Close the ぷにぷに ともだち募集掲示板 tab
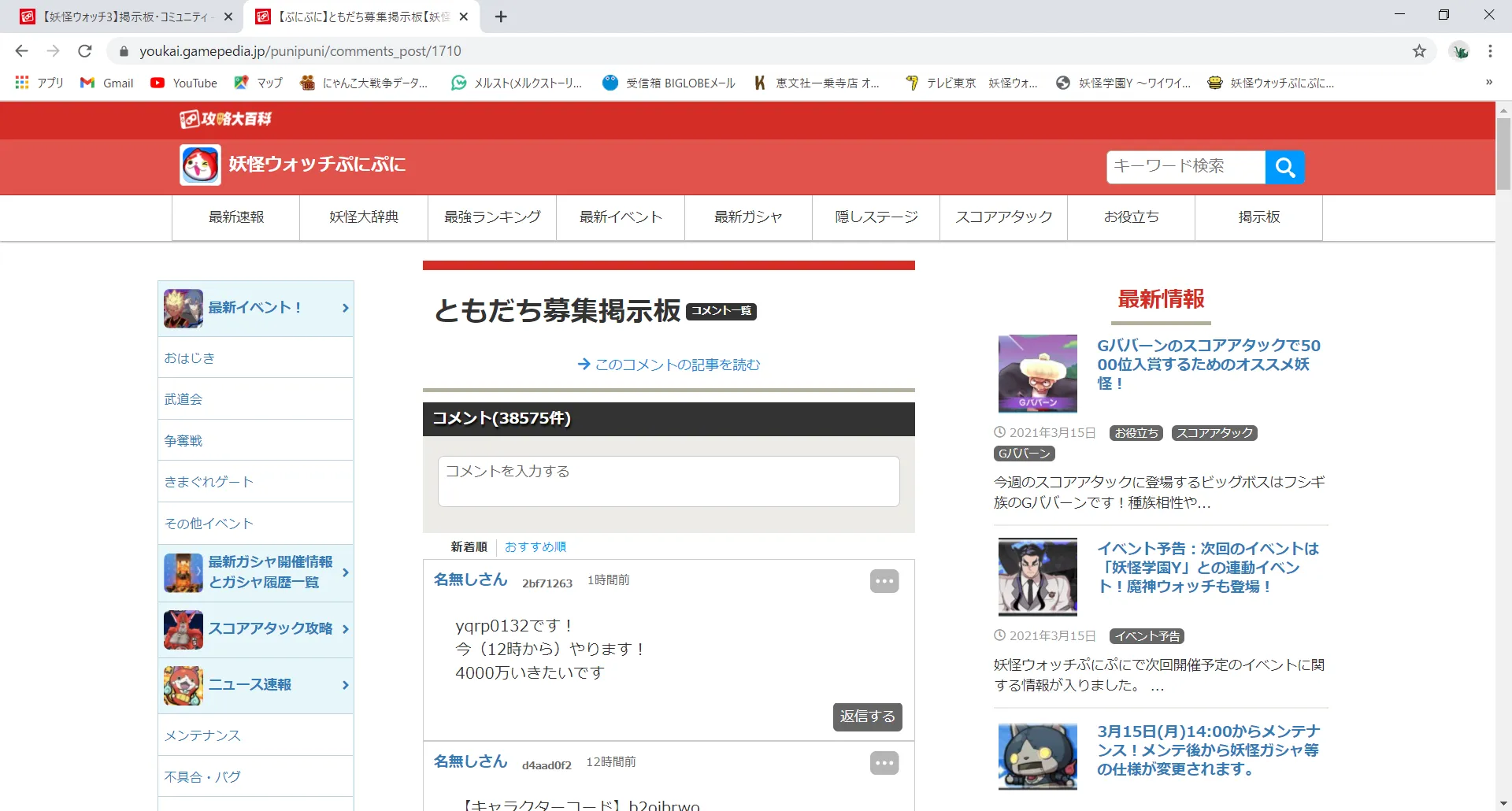 click(x=464, y=17)
